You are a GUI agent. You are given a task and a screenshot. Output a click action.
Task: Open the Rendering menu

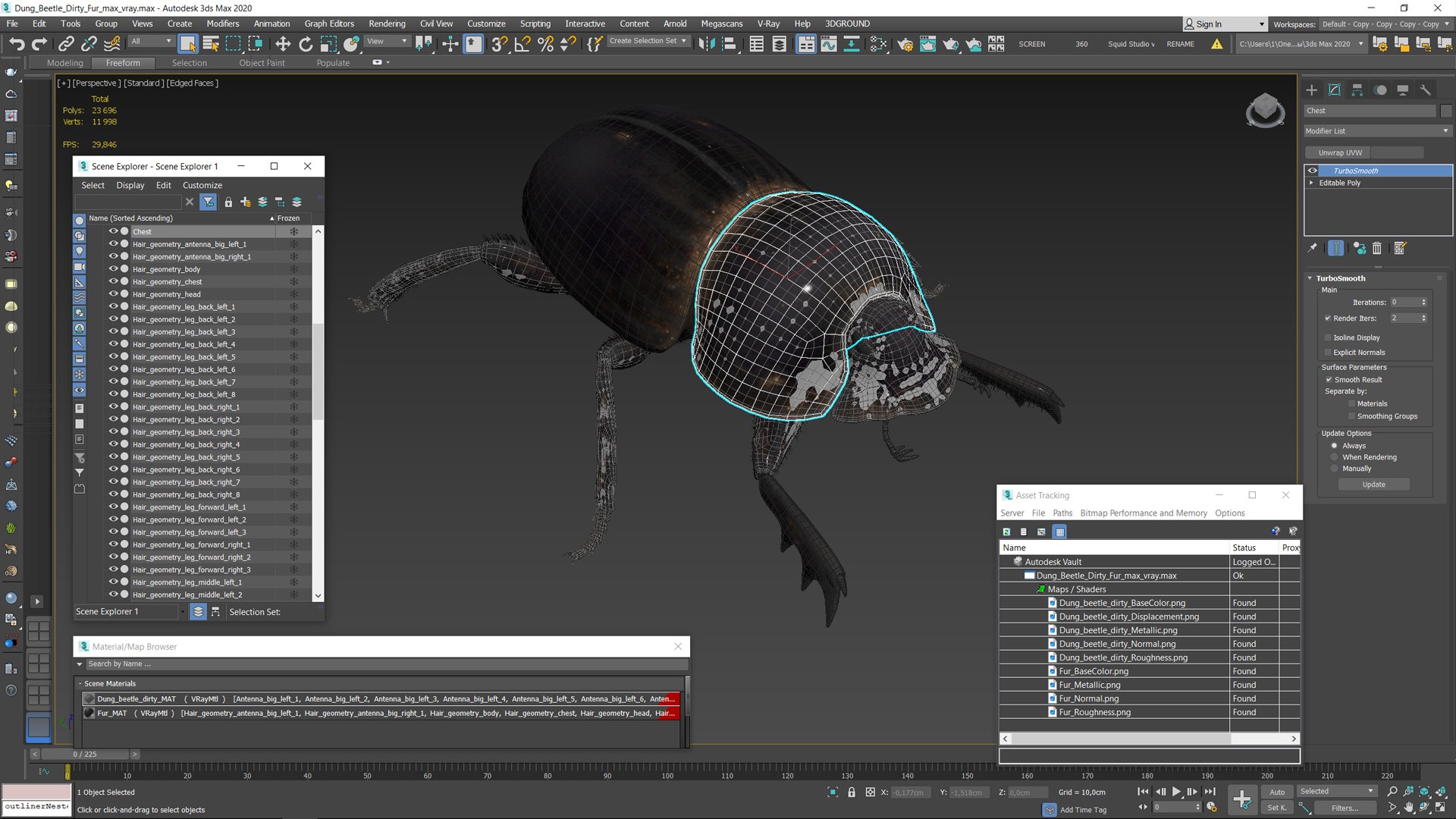click(387, 24)
